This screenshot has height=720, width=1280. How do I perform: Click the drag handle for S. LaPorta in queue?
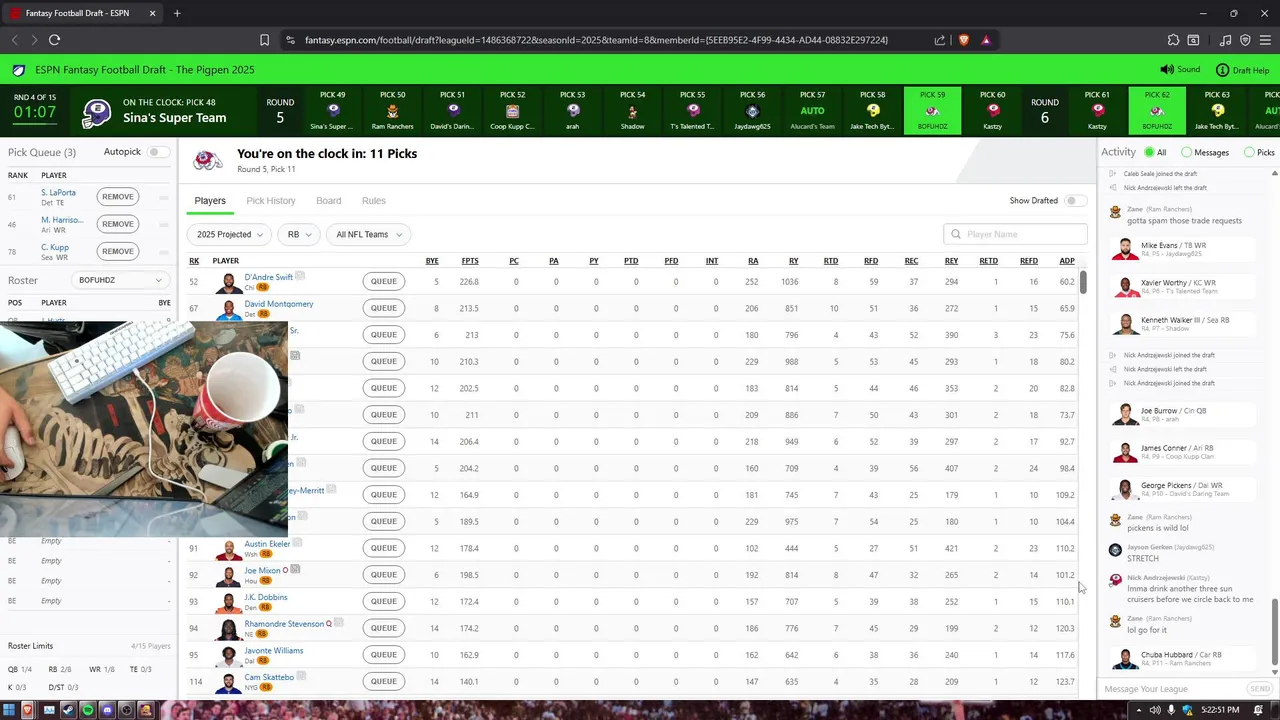click(x=164, y=197)
